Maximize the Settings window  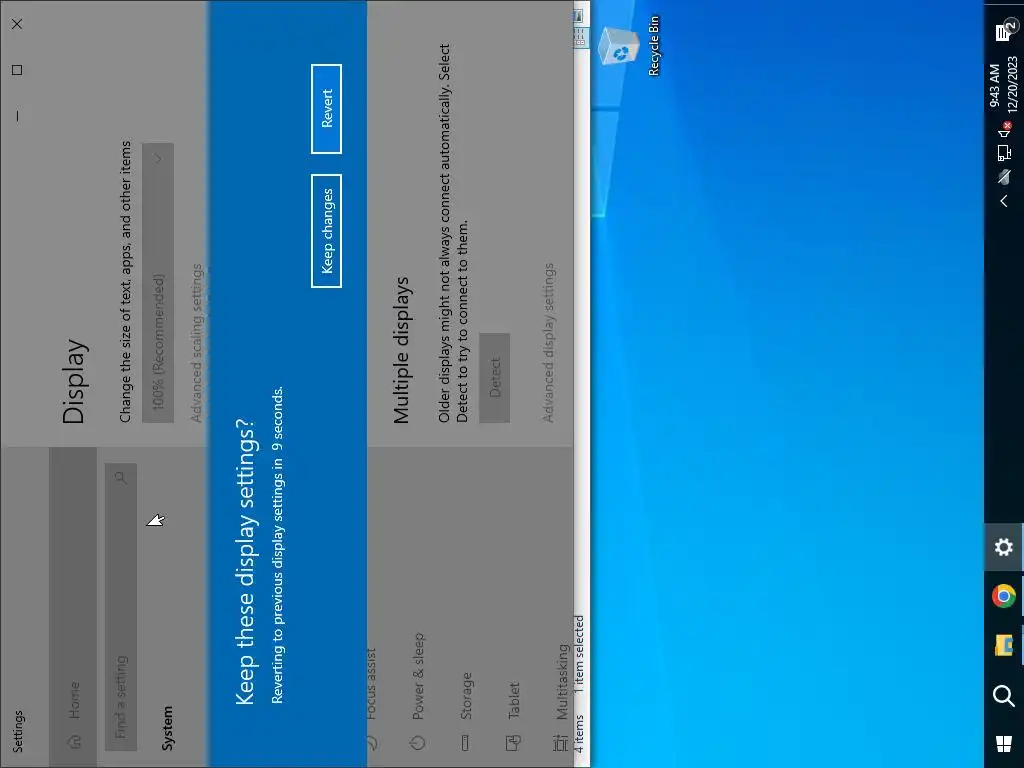(x=17, y=70)
